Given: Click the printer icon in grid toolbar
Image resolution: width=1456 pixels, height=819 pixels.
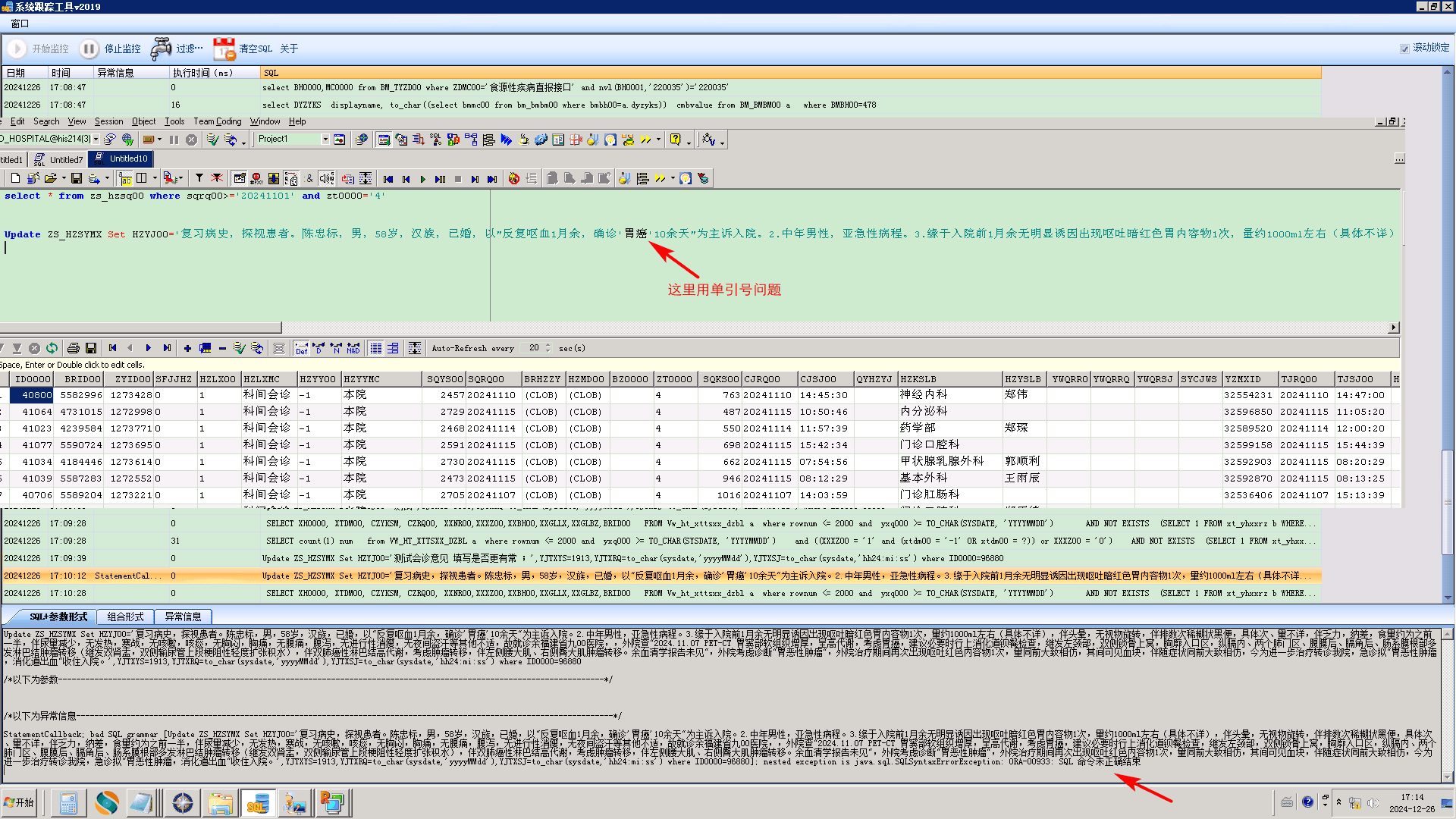Looking at the screenshot, I should point(73,348).
